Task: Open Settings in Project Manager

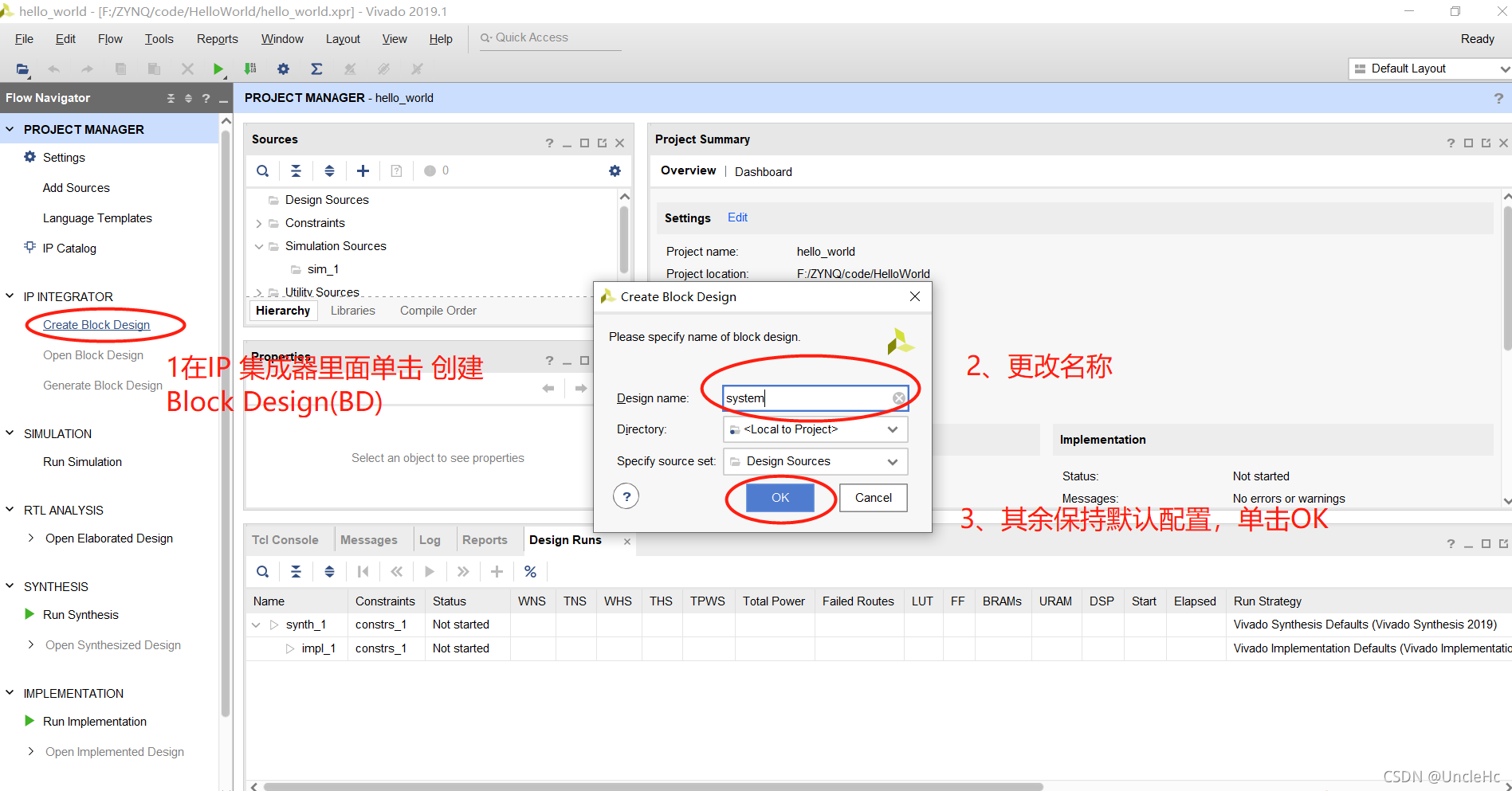Action: pos(64,158)
